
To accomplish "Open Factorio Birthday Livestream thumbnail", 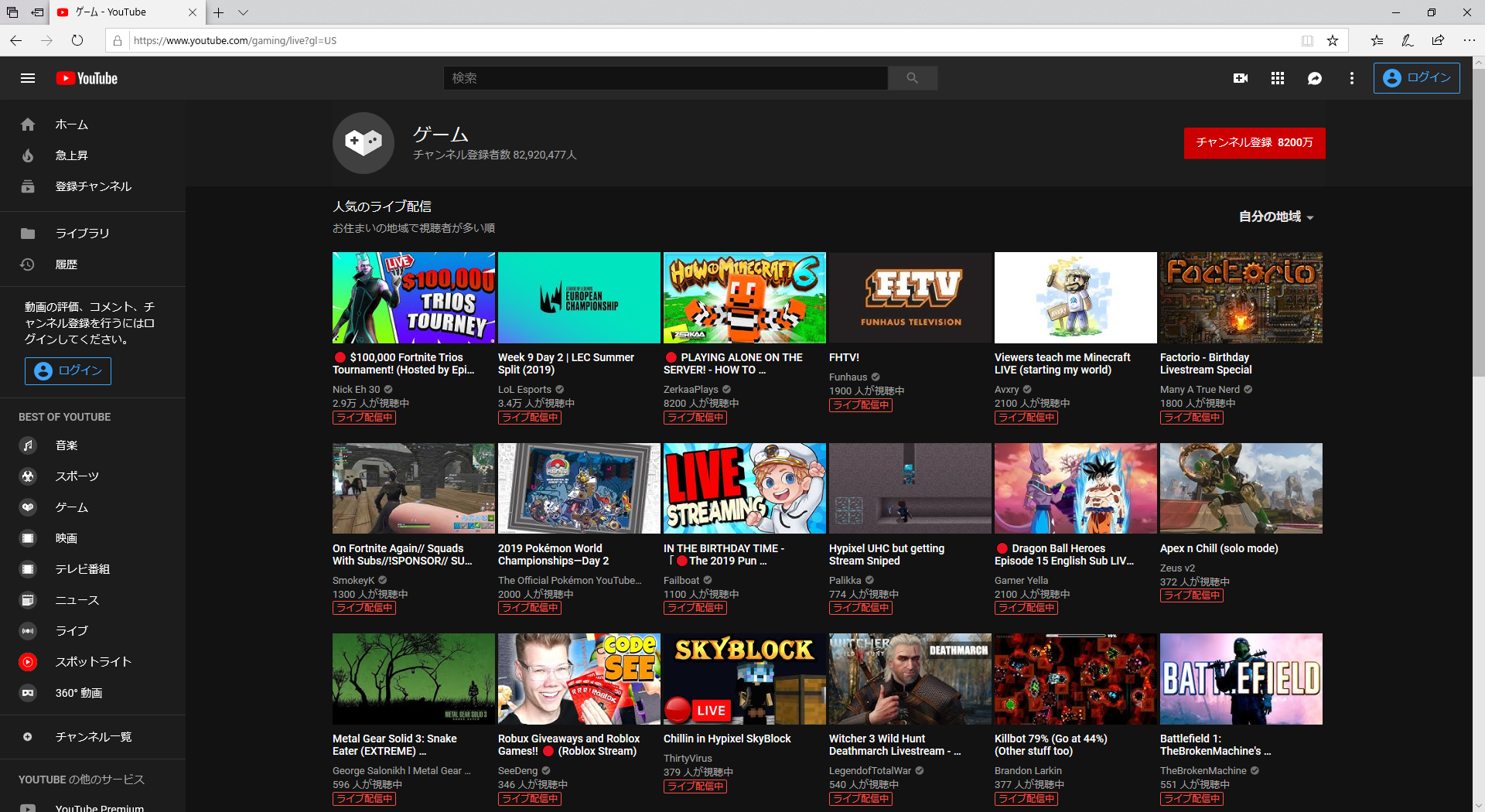I will 1241,298.
